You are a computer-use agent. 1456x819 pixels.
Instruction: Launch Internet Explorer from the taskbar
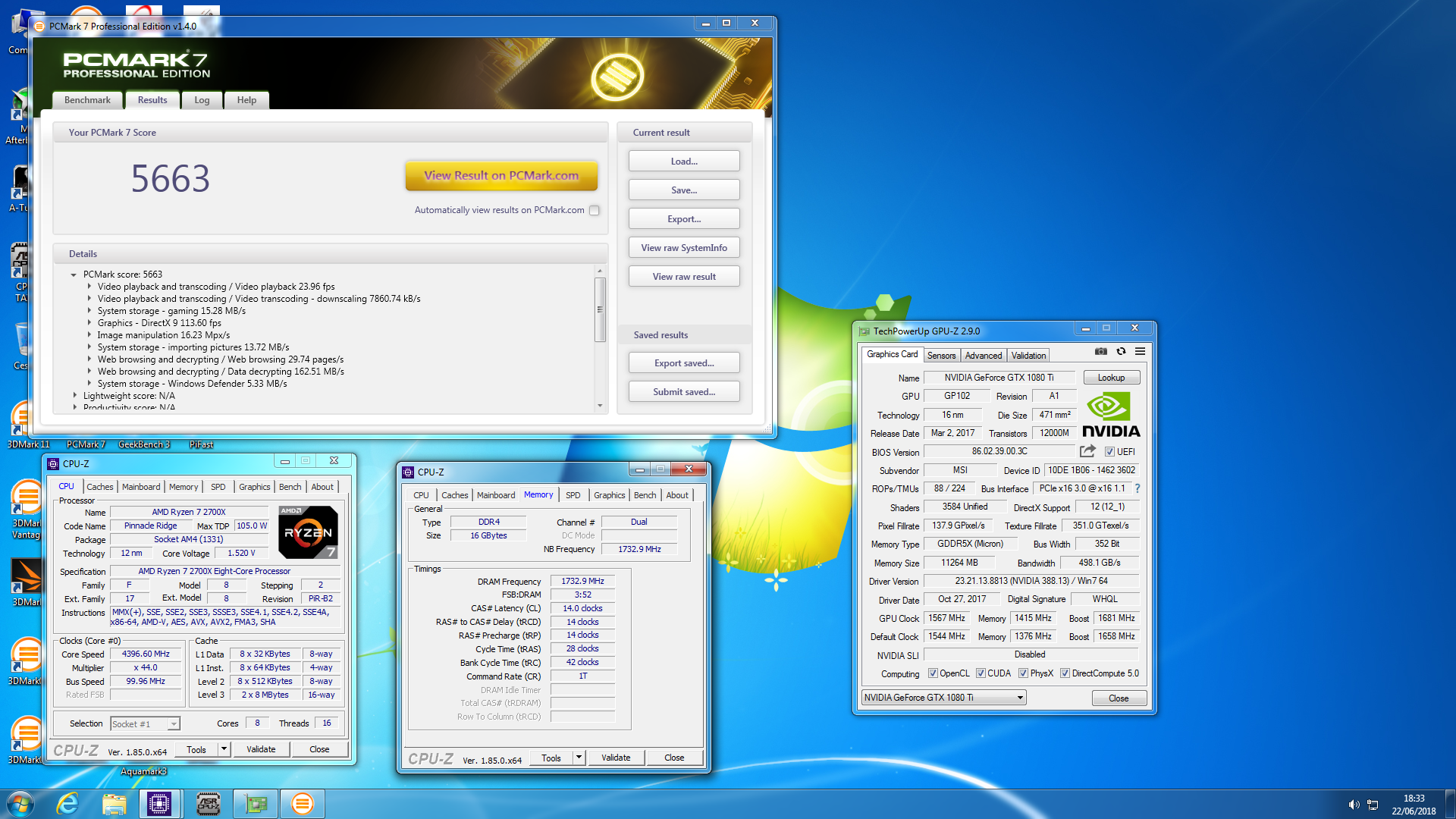coord(67,804)
